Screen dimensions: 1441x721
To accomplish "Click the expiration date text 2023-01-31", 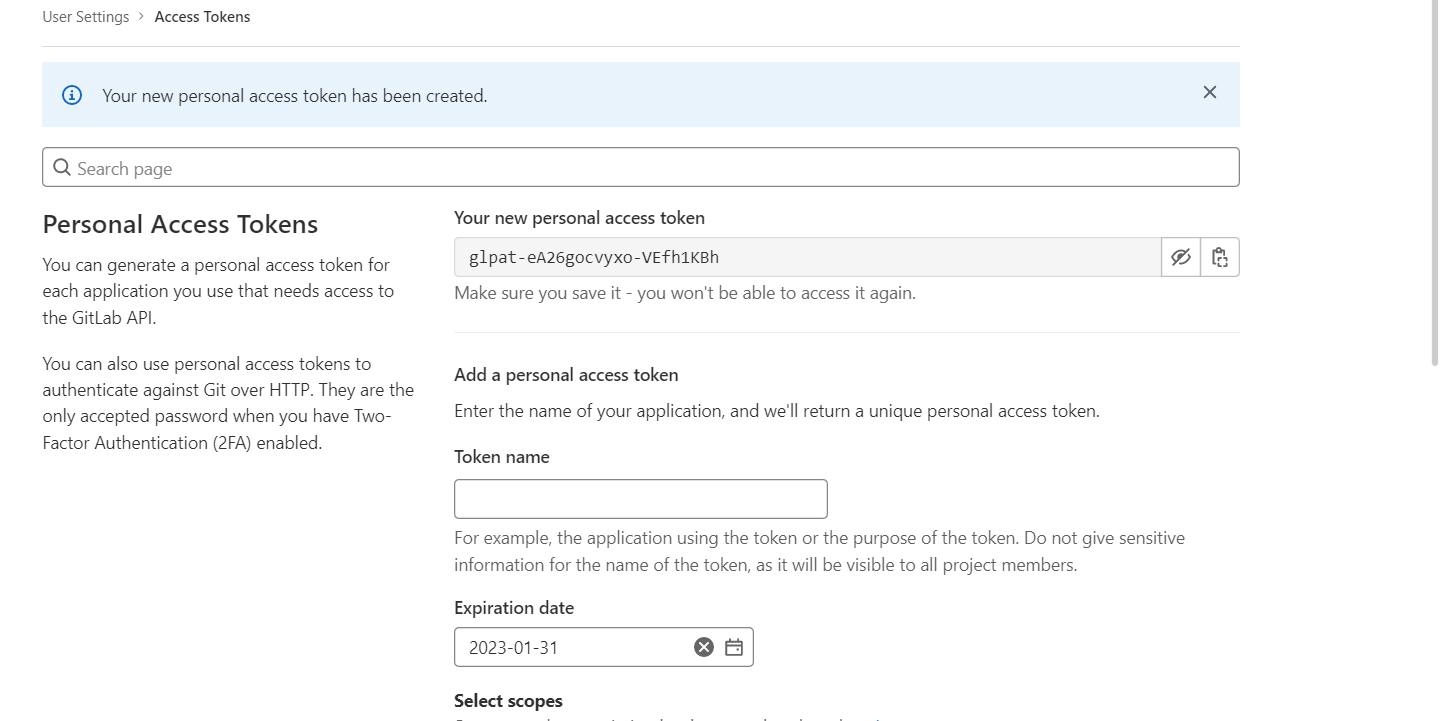I will click(514, 647).
